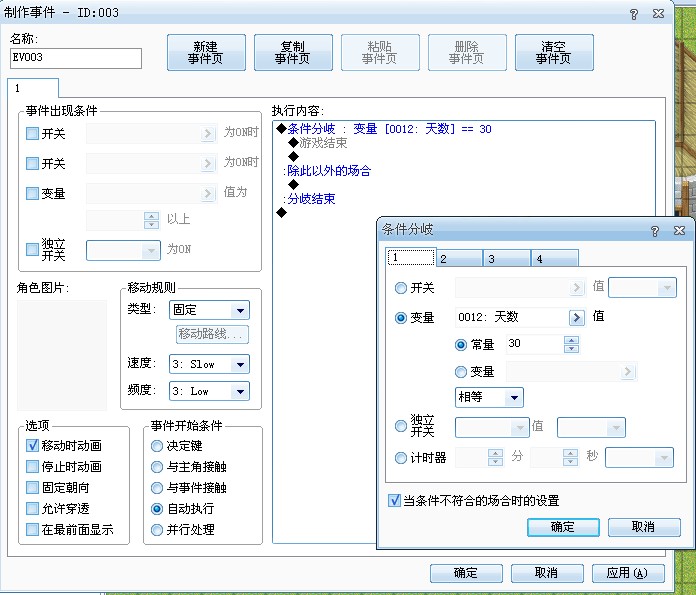Click 粘贴事件页 button

(380, 52)
